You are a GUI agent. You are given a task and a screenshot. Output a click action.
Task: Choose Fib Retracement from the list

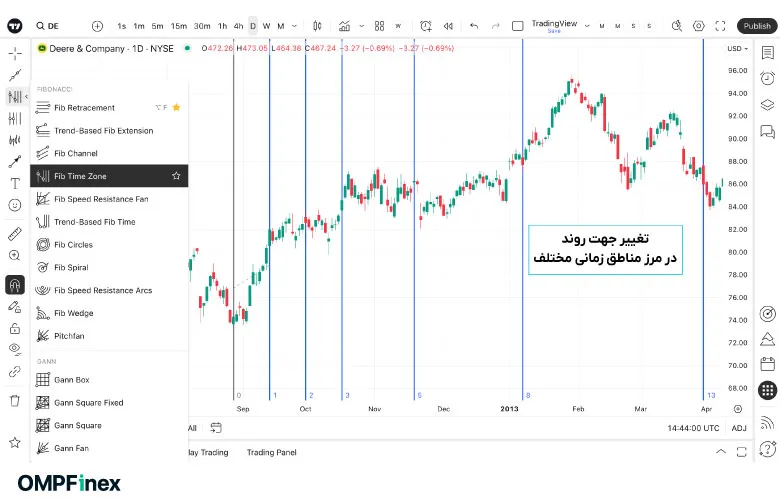[84, 107]
